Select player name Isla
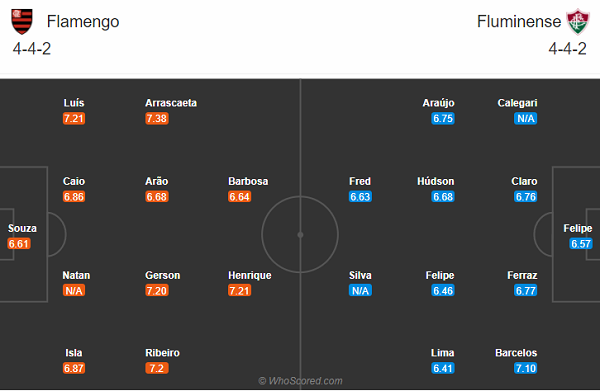This screenshot has height=391, width=600. 73,353
